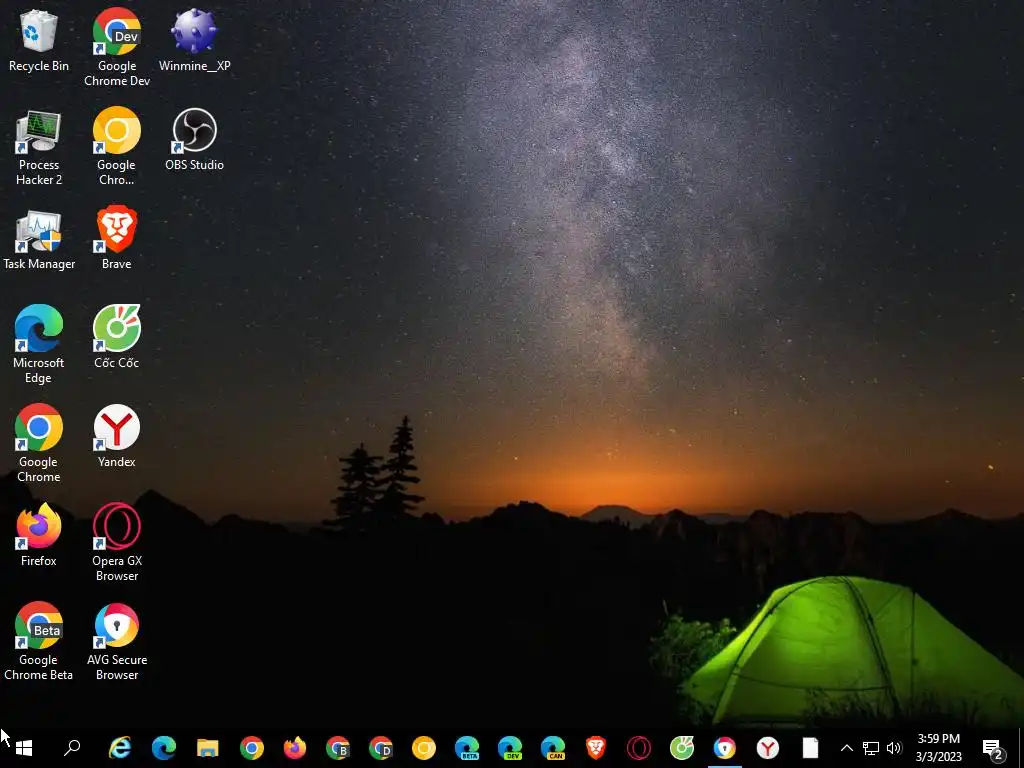Screen dimensions: 1024x768
Task: Launch Brave from taskbar
Action: click(x=596, y=748)
